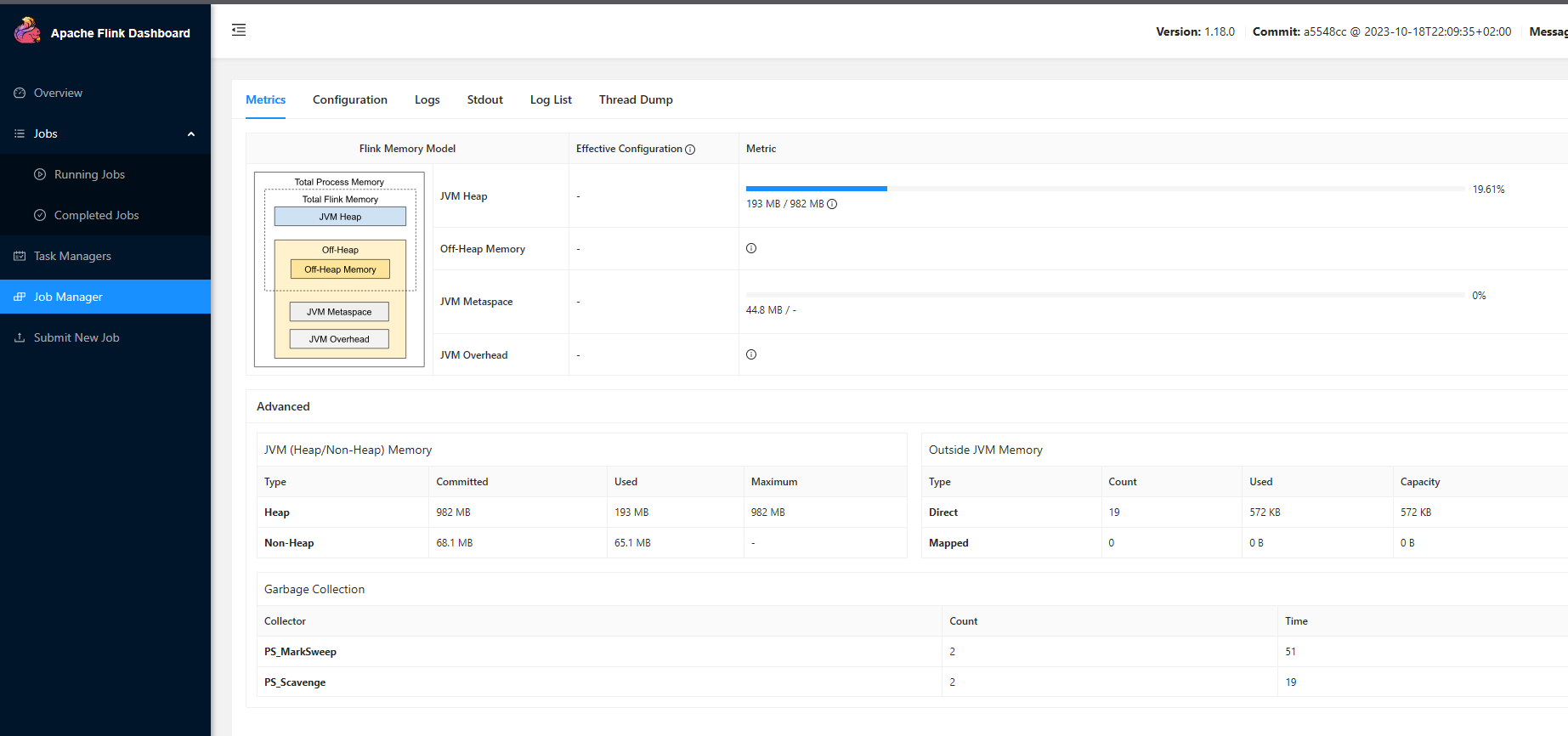Click the Task Managers icon in sidebar
The width and height of the screenshot is (1568, 736).
coord(20,256)
